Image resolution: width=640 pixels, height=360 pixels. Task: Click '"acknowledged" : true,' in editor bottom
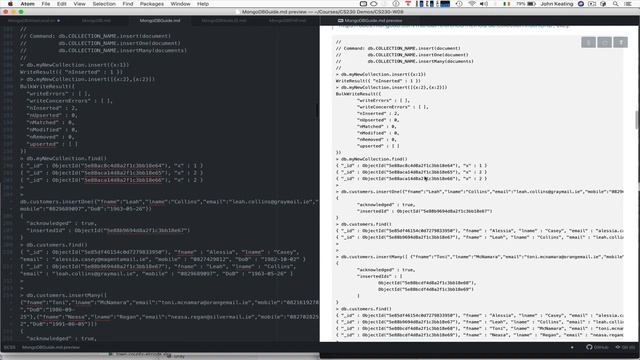tap(61, 338)
